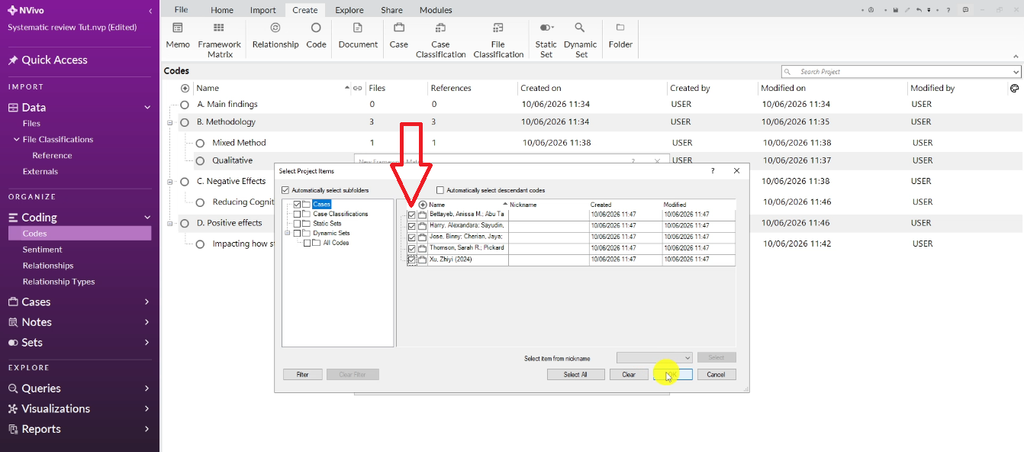Click the Quick Access pin icon
This screenshot has height=452, width=1024.
(12, 60)
